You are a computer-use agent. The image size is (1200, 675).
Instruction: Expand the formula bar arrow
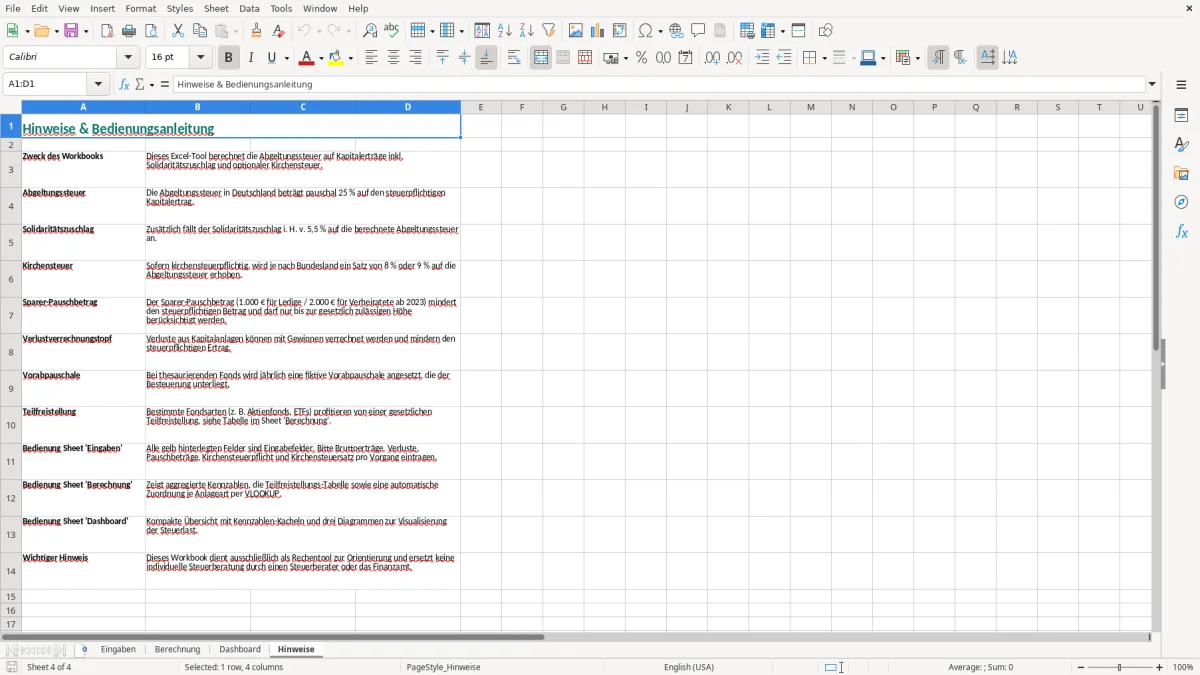point(1152,85)
